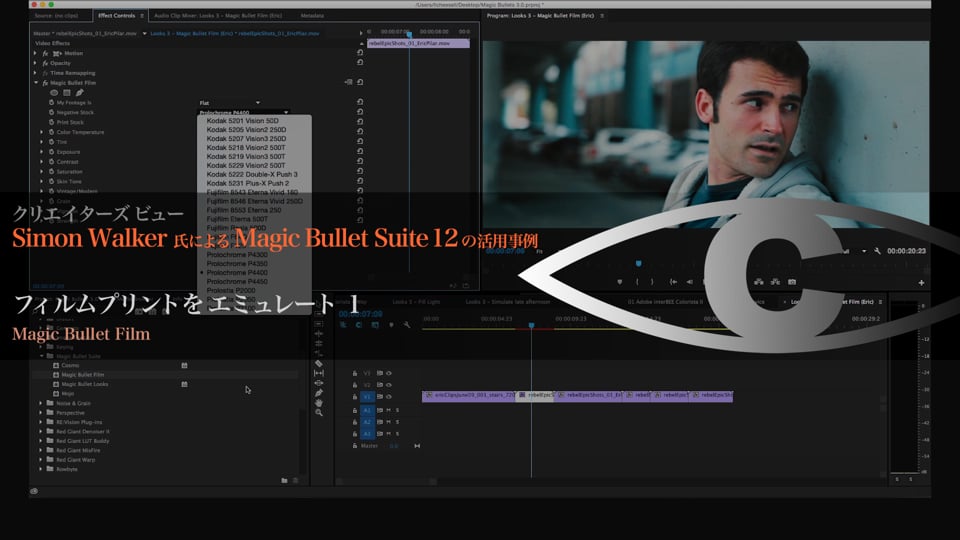This screenshot has height=540, width=960.
Task: Click the Program monitor playhead marker
Action: click(x=639, y=263)
